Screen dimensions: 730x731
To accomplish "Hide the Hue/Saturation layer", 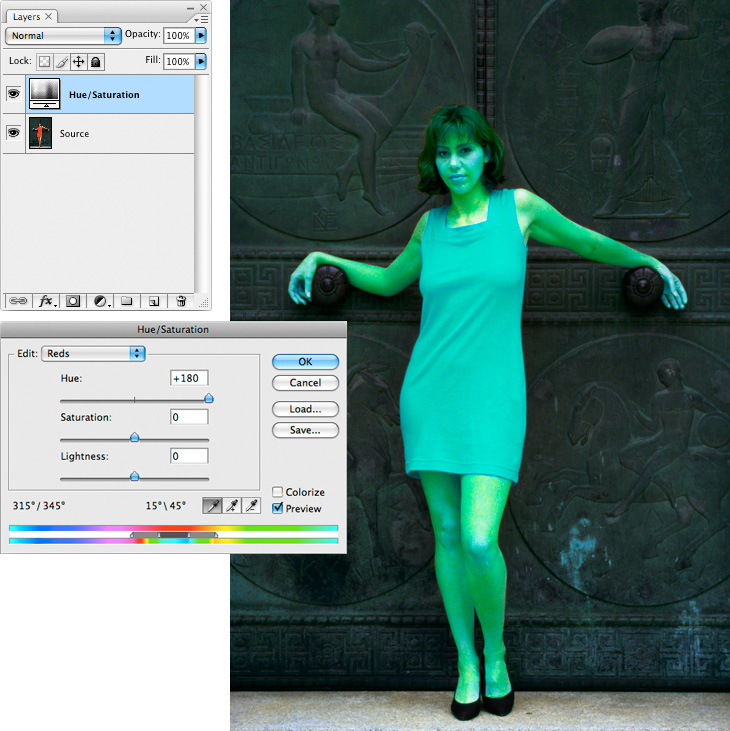I will click(14, 95).
